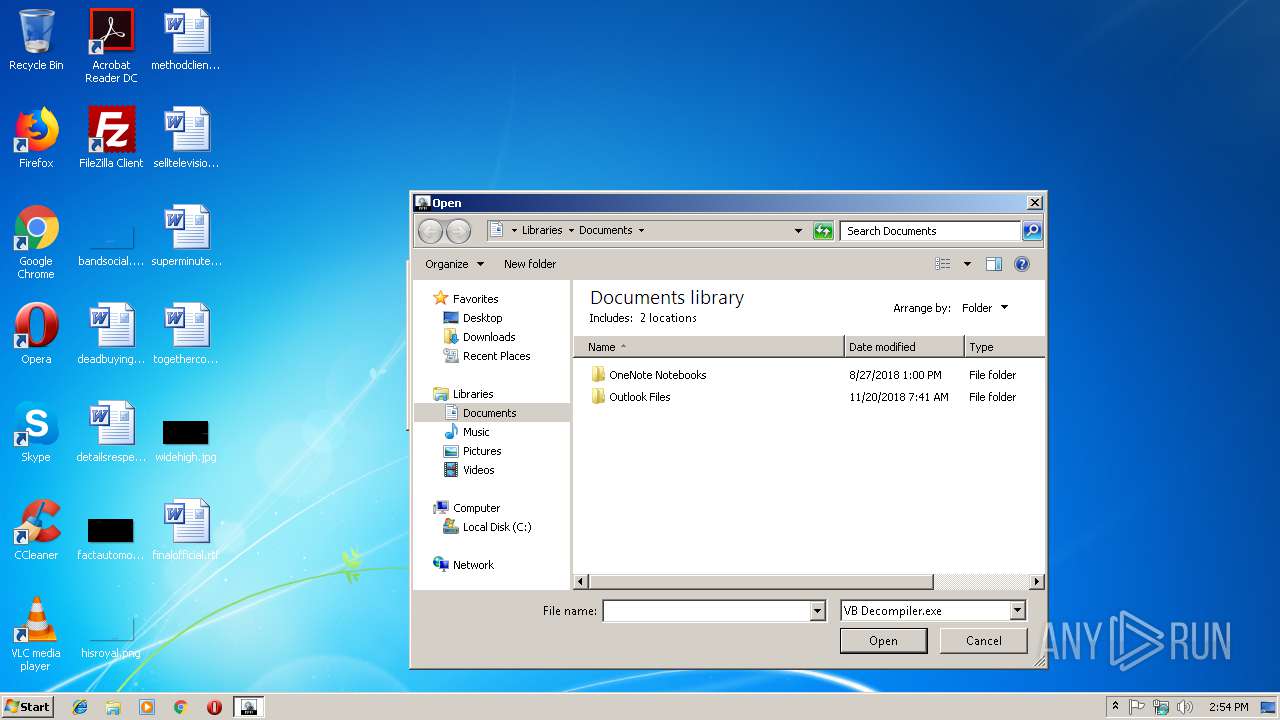Click Documents in the address breadcrumb
Viewport: 1280px width, 720px height.
click(x=605, y=230)
